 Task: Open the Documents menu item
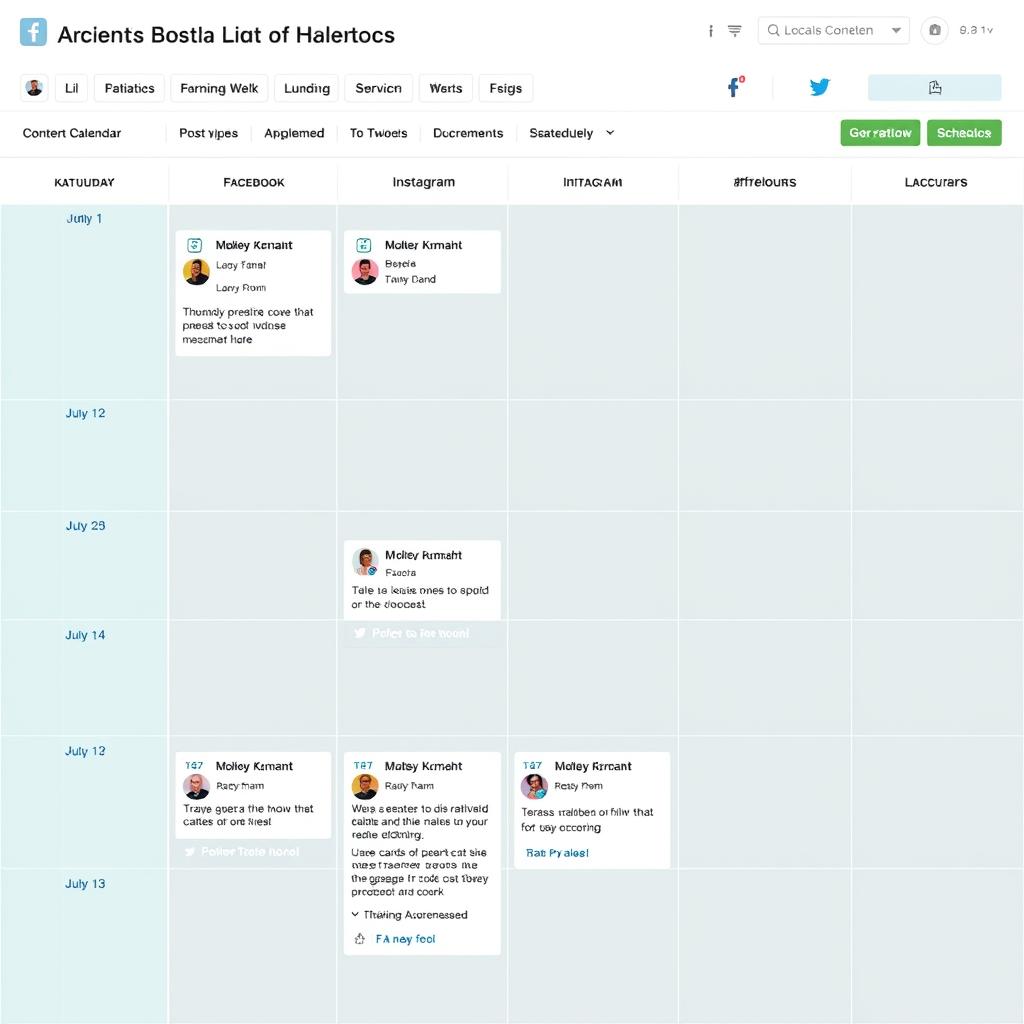pyautogui.click(x=467, y=133)
